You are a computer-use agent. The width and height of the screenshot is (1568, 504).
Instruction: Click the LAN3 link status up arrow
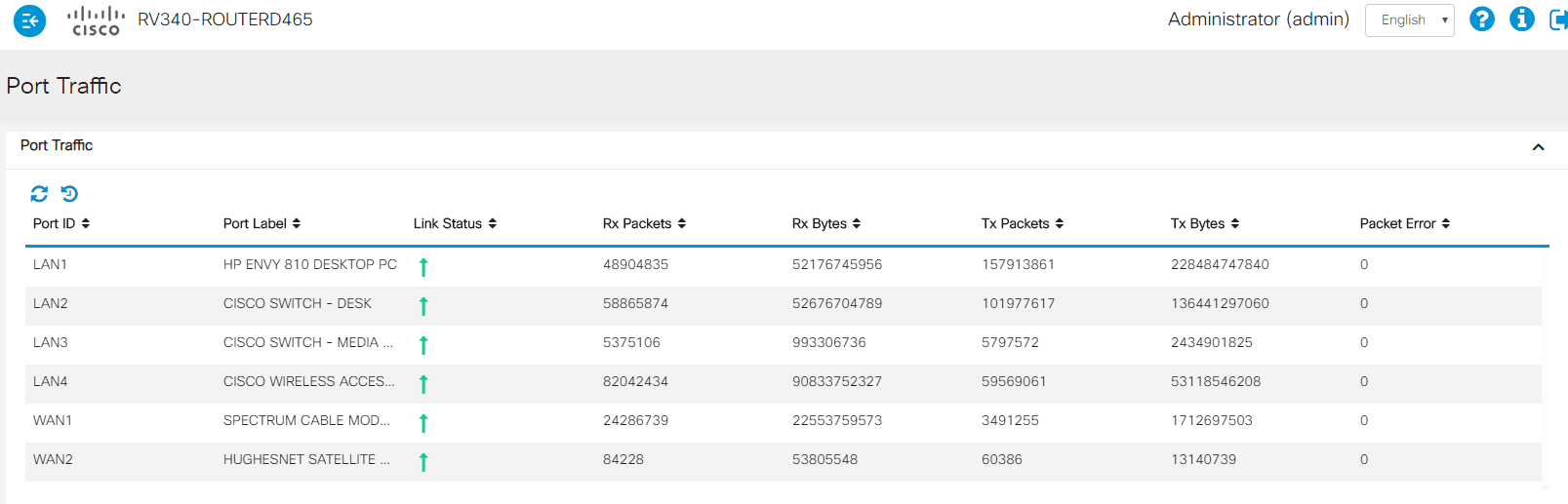click(x=423, y=344)
